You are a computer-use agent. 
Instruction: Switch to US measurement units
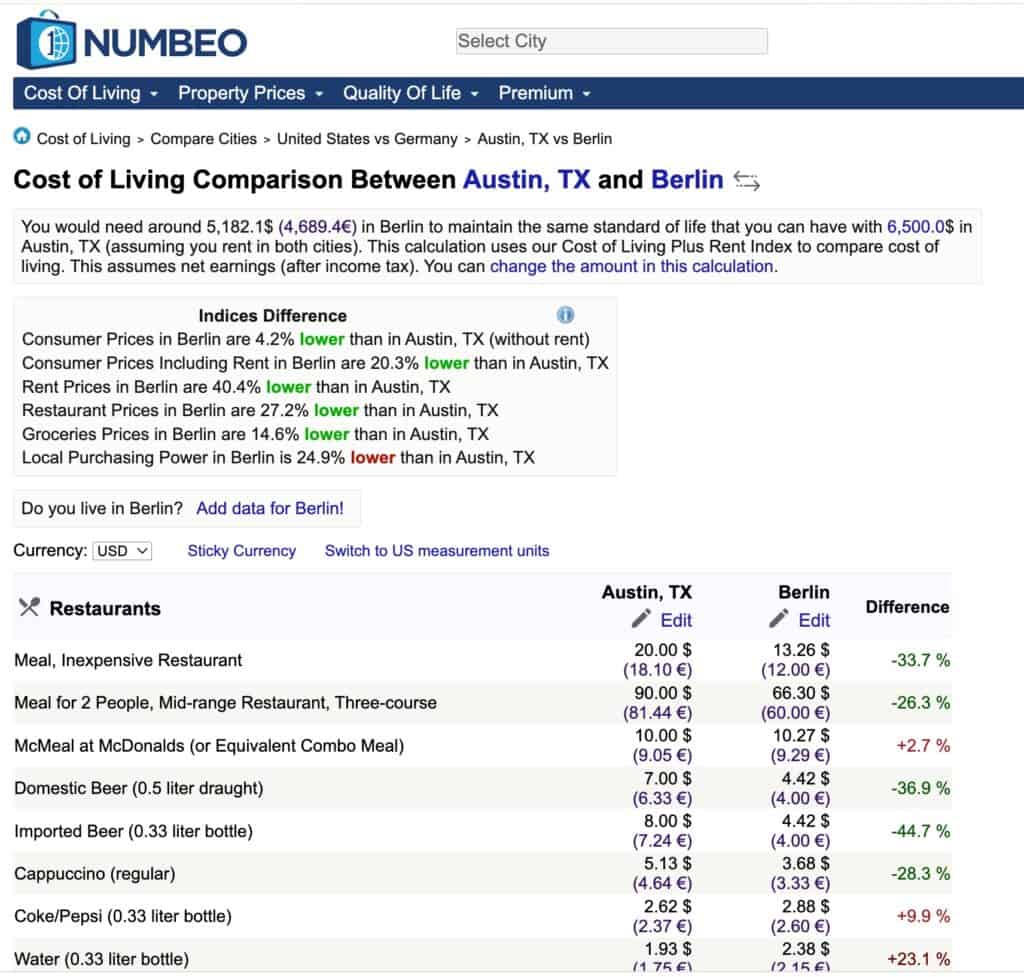pyautogui.click(x=436, y=551)
